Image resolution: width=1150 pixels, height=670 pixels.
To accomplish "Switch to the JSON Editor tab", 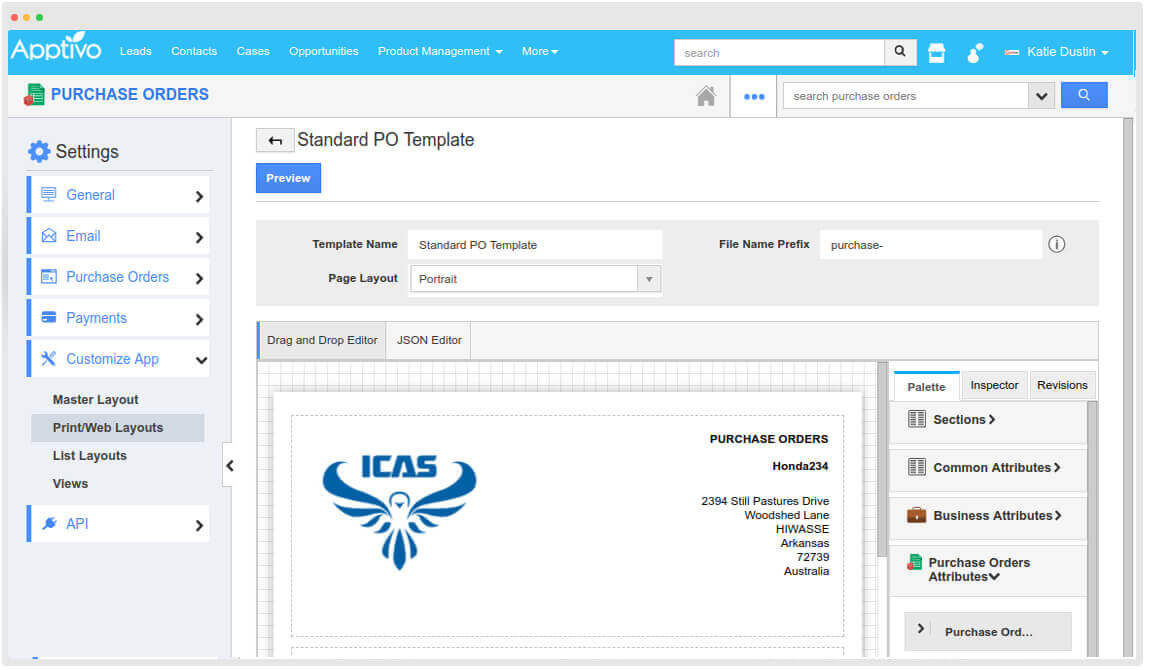I will 428,340.
